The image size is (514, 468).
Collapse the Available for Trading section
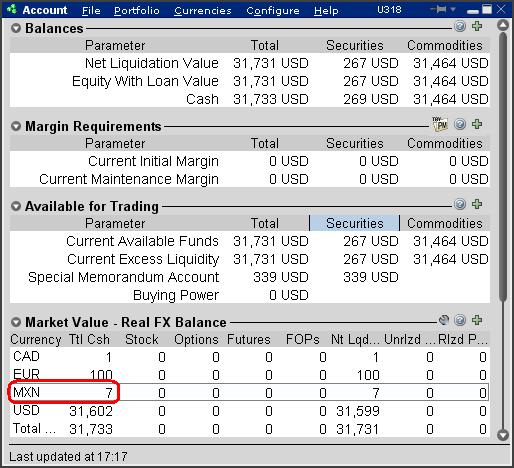point(16,206)
